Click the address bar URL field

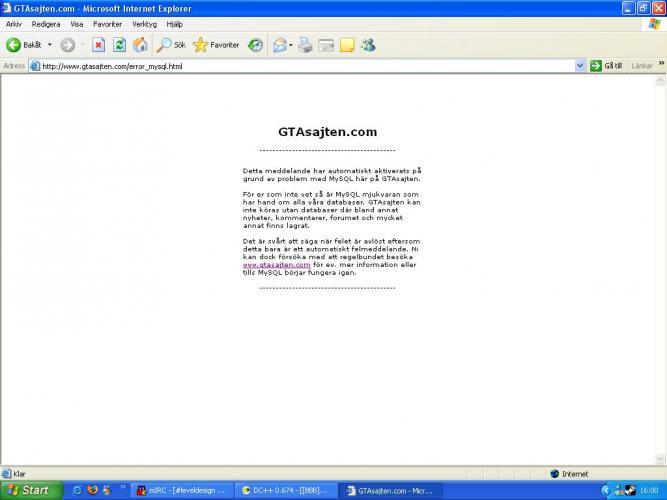tap(302, 66)
